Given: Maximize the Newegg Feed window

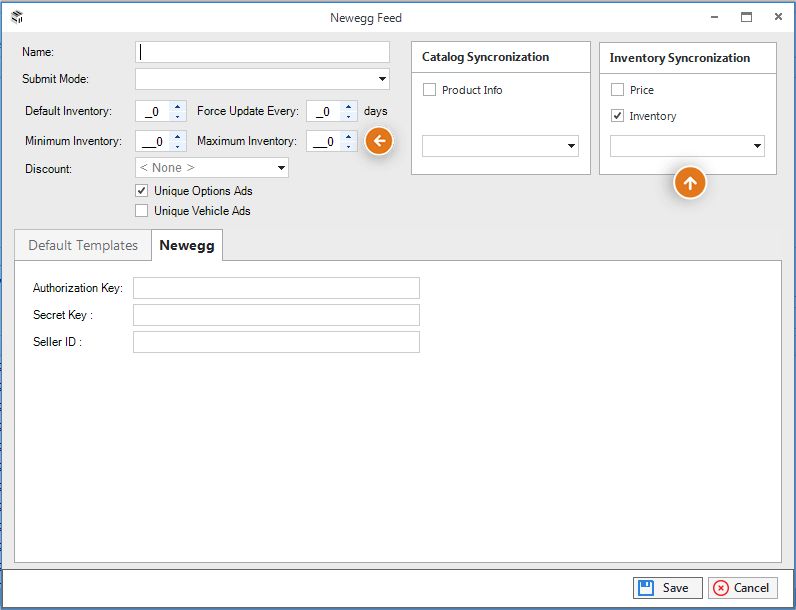Looking at the screenshot, I should click(x=746, y=17).
